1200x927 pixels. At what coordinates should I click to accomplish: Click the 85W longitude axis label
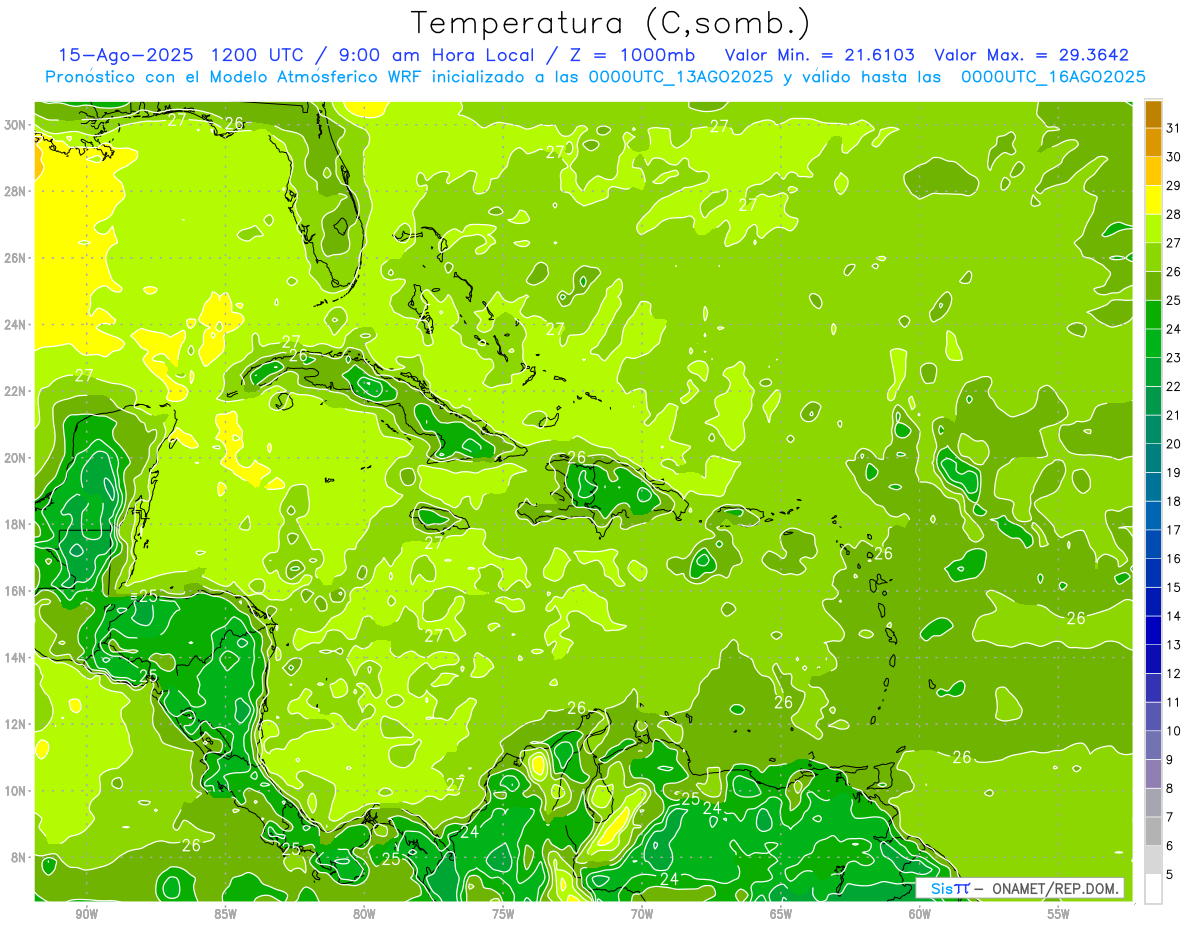click(225, 914)
